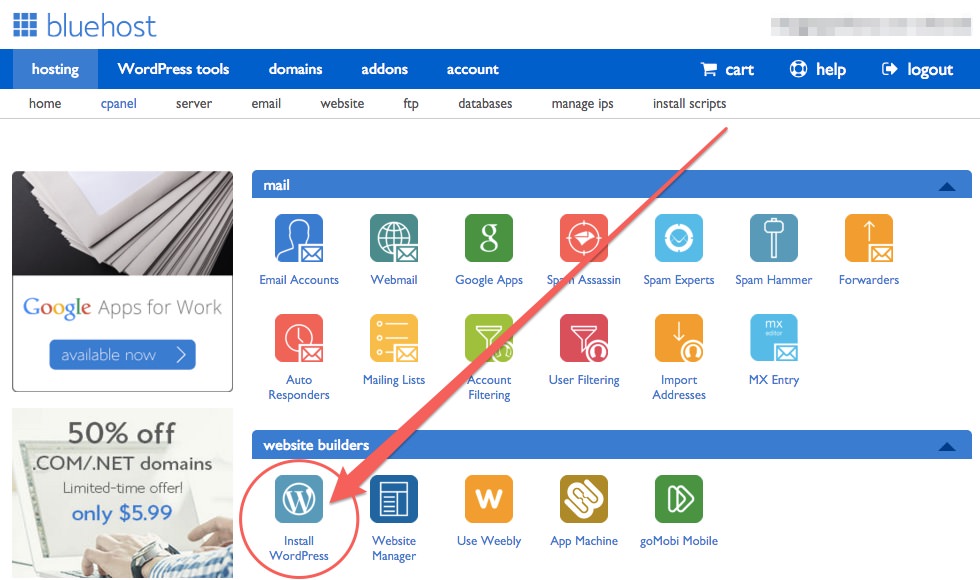Open the Webmail icon
This screenshot has height=580, width=980.
pos(394,238)
